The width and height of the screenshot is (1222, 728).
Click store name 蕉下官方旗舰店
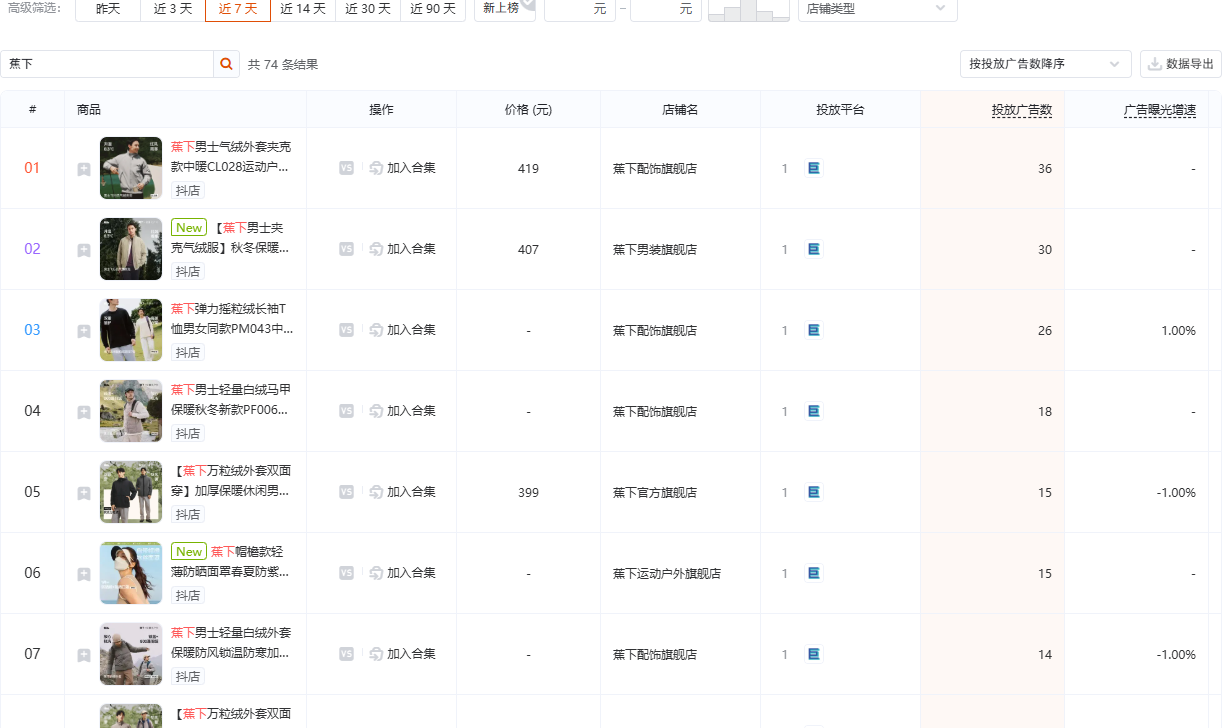(655, 493)
